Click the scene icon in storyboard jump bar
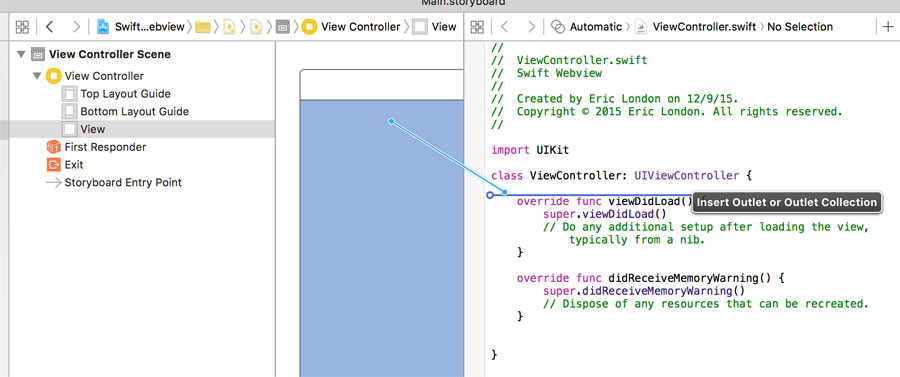 click(282, 26)
